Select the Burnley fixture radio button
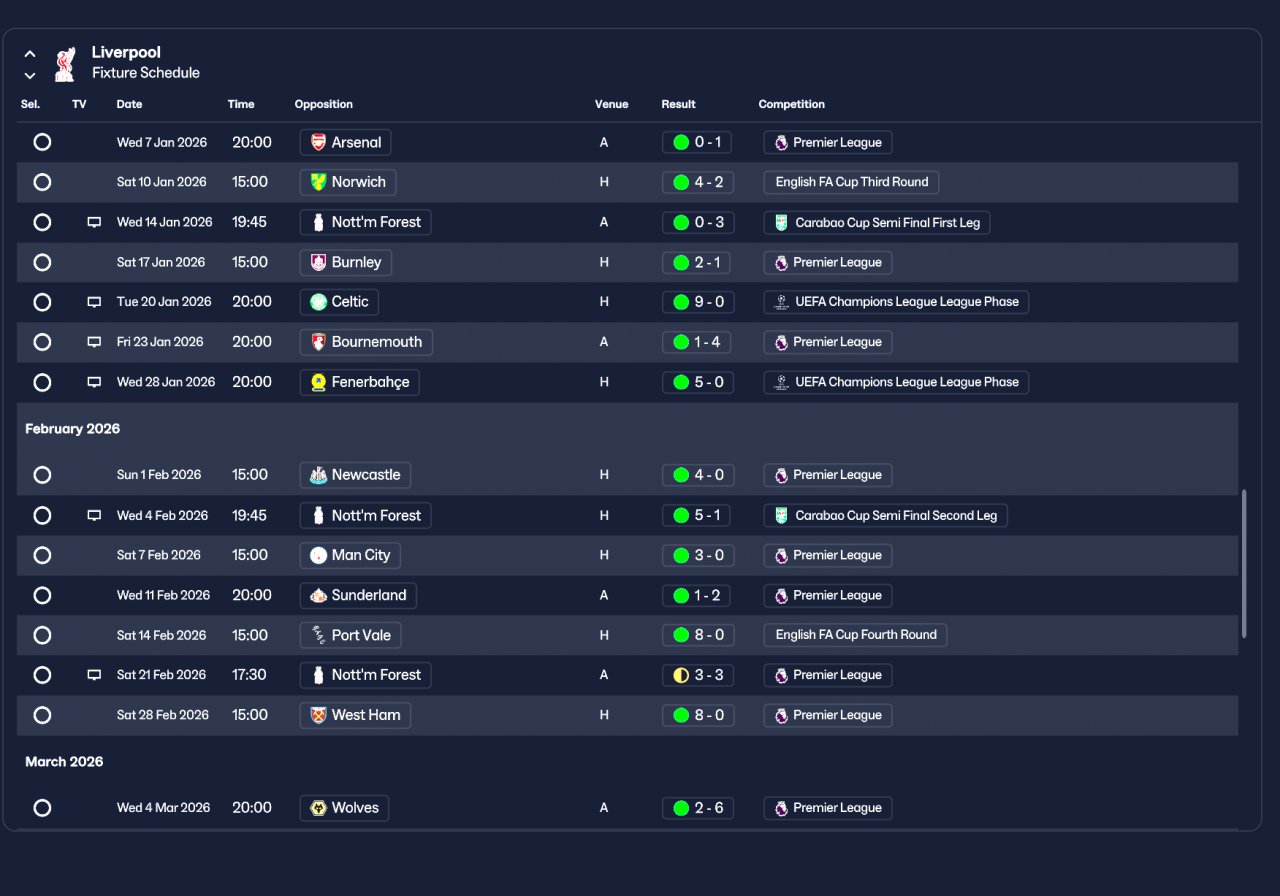 tap(42, 262)
